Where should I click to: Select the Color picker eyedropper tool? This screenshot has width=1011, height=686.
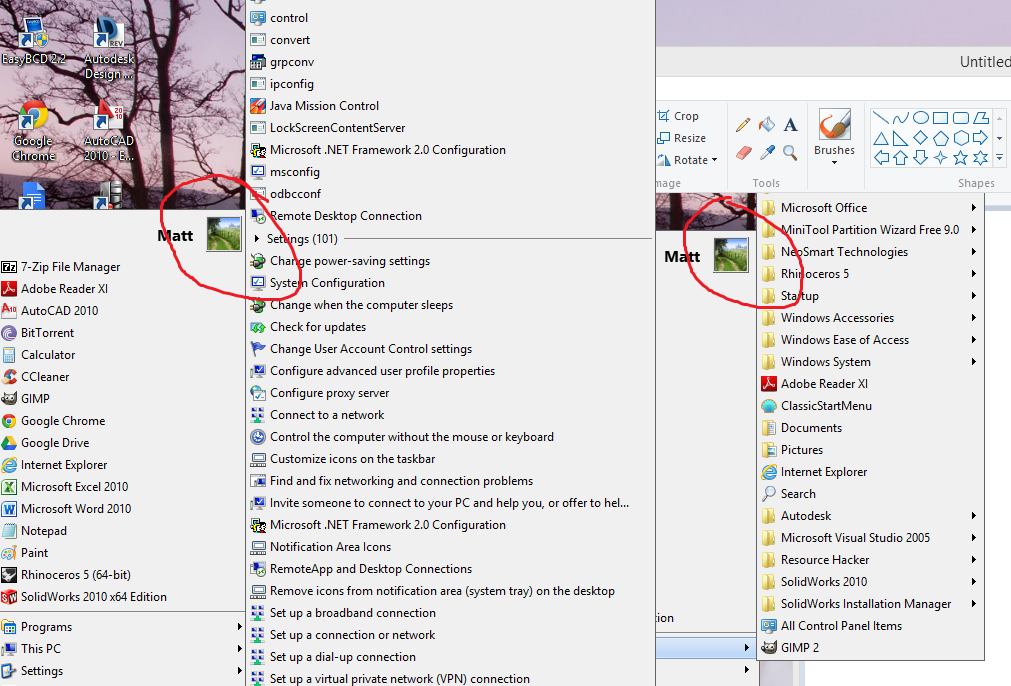[767, 154]
